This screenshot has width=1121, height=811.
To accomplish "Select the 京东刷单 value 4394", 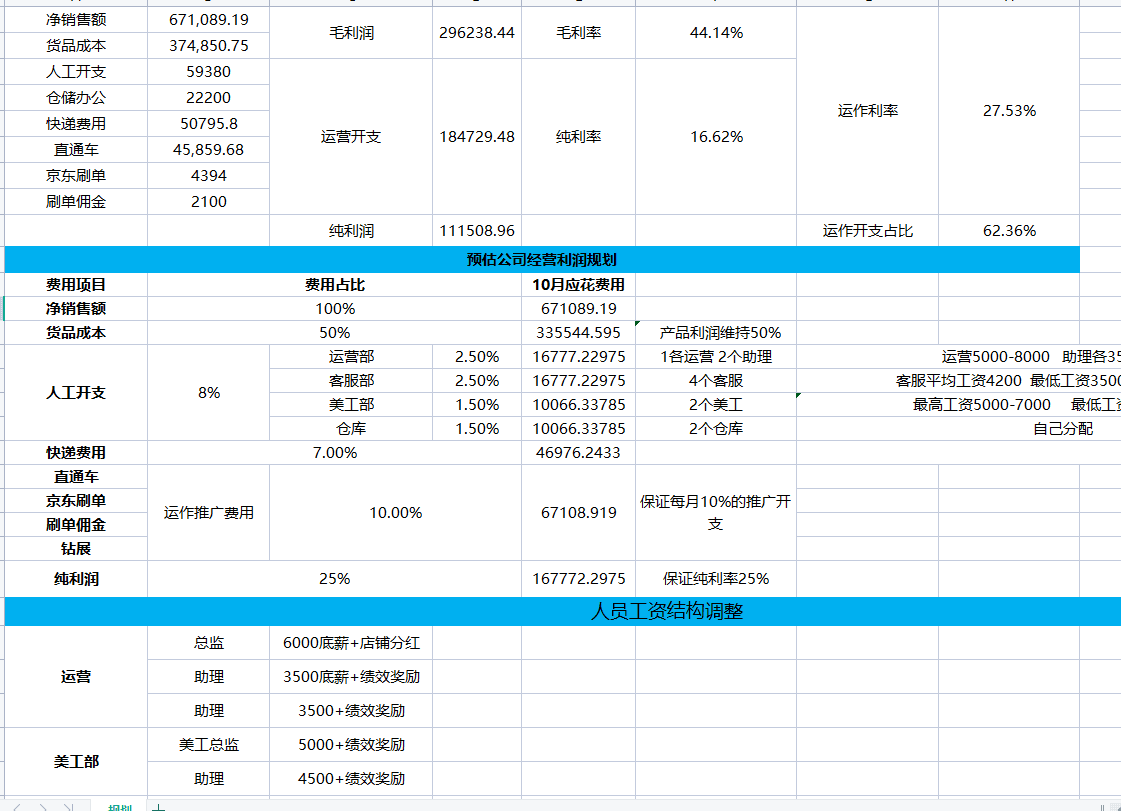I will click(x=208, y=175).
